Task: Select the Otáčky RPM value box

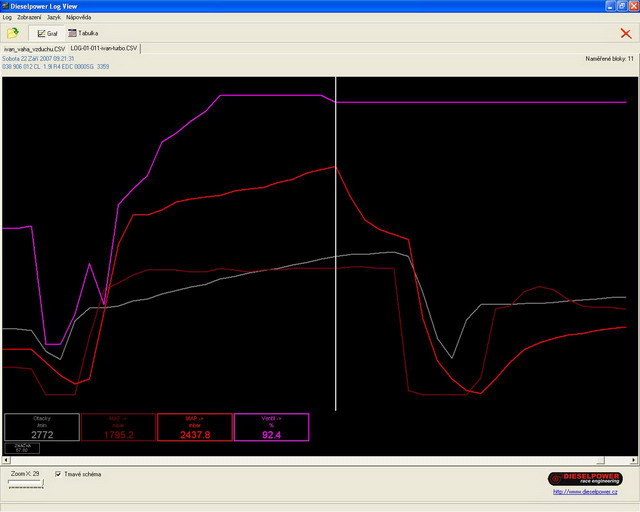Action: (42, 427)
